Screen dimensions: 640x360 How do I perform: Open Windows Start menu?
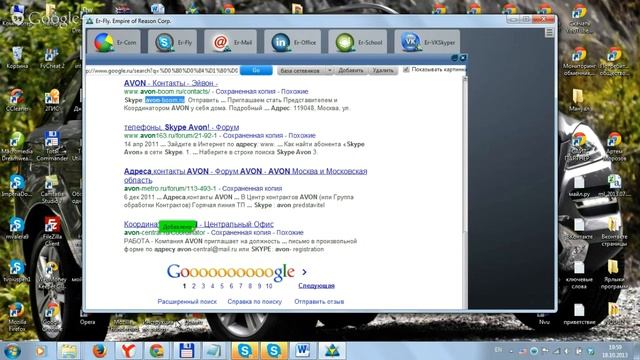point(11,351)
